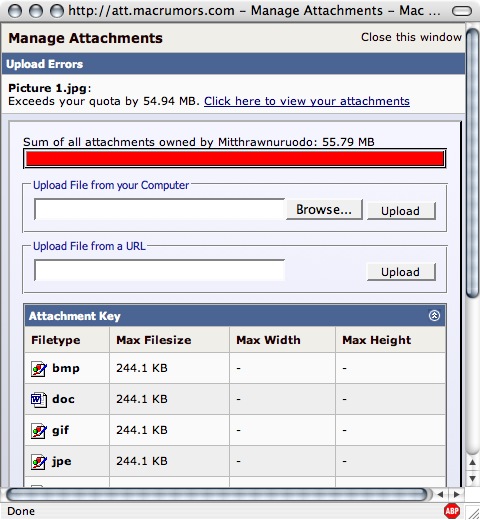Click the toolbar toggle pill button in title bar
Screen dimensions: 480x520
[462, 11]
